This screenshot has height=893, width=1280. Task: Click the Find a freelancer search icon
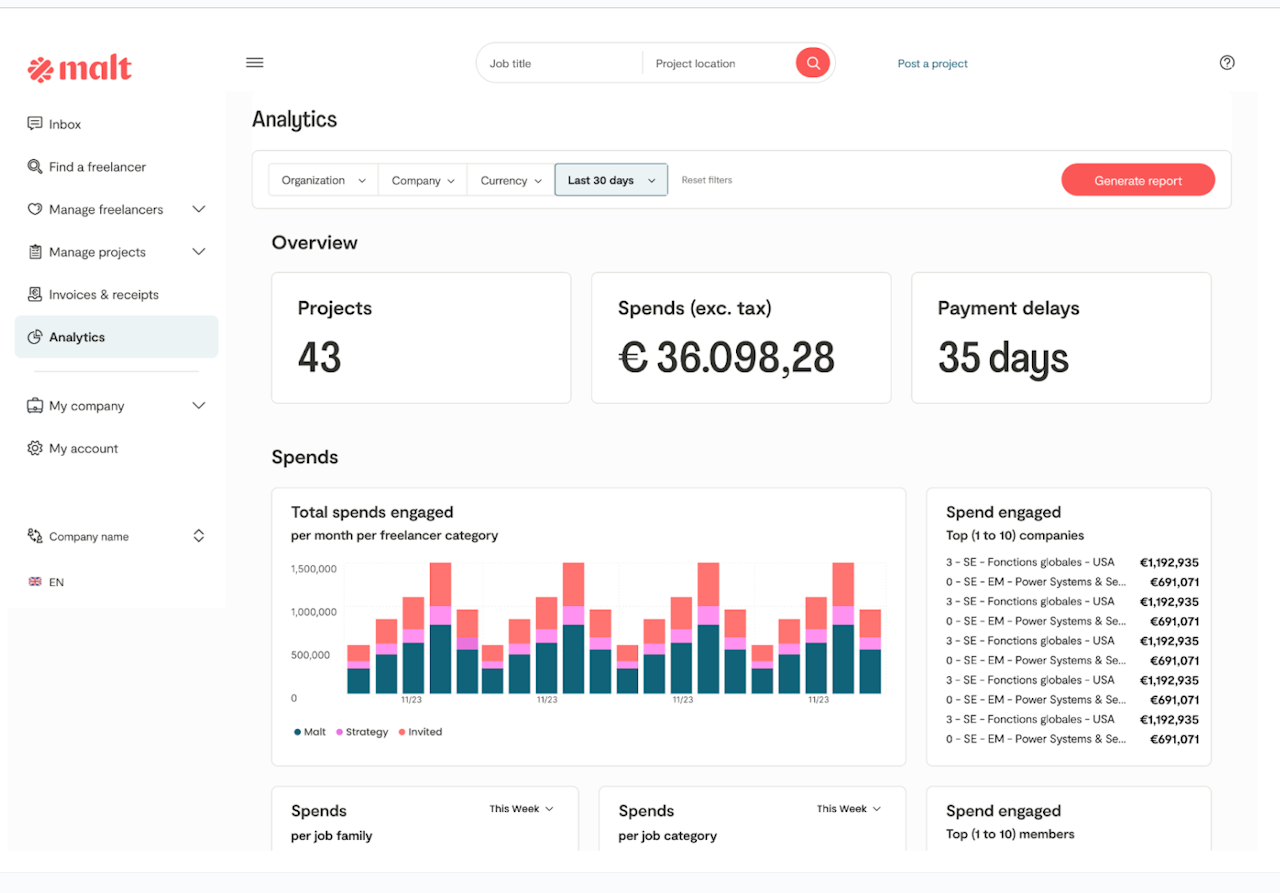pyautogui.click(x=35, y=167)
